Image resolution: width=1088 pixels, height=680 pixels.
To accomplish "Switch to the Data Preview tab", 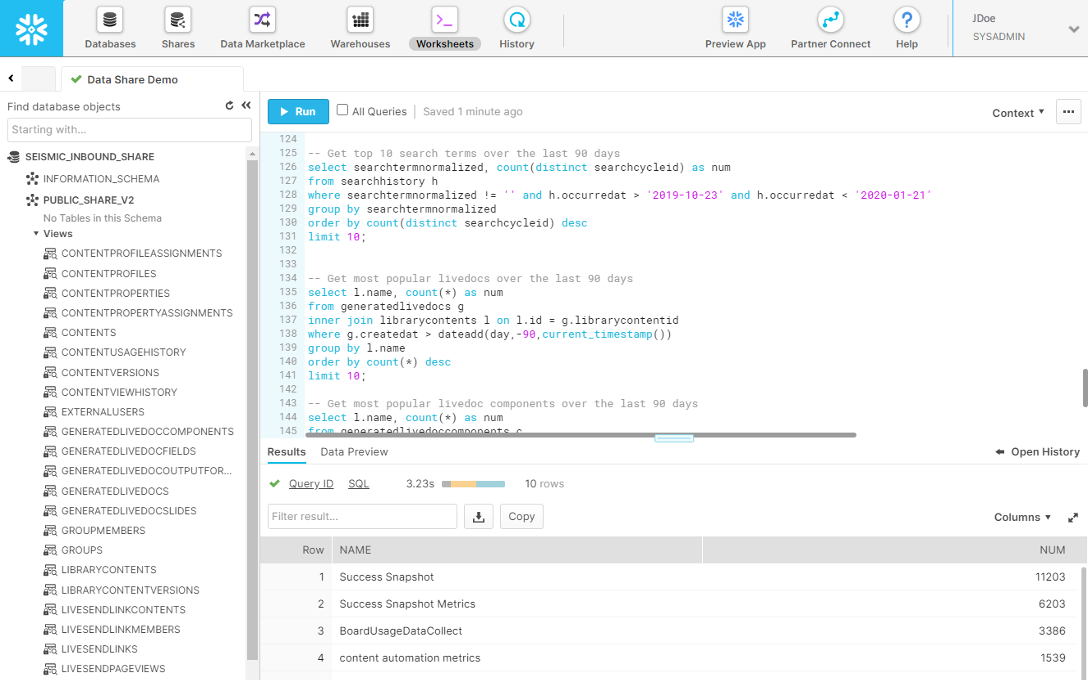I will 354,452.
